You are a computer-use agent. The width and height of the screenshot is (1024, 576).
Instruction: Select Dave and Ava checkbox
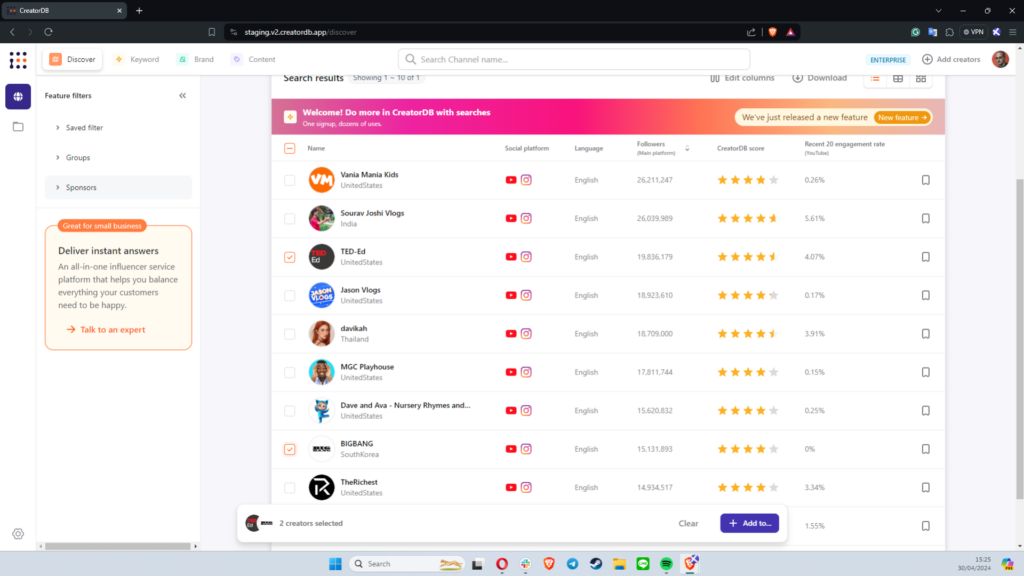coord(289,411)
